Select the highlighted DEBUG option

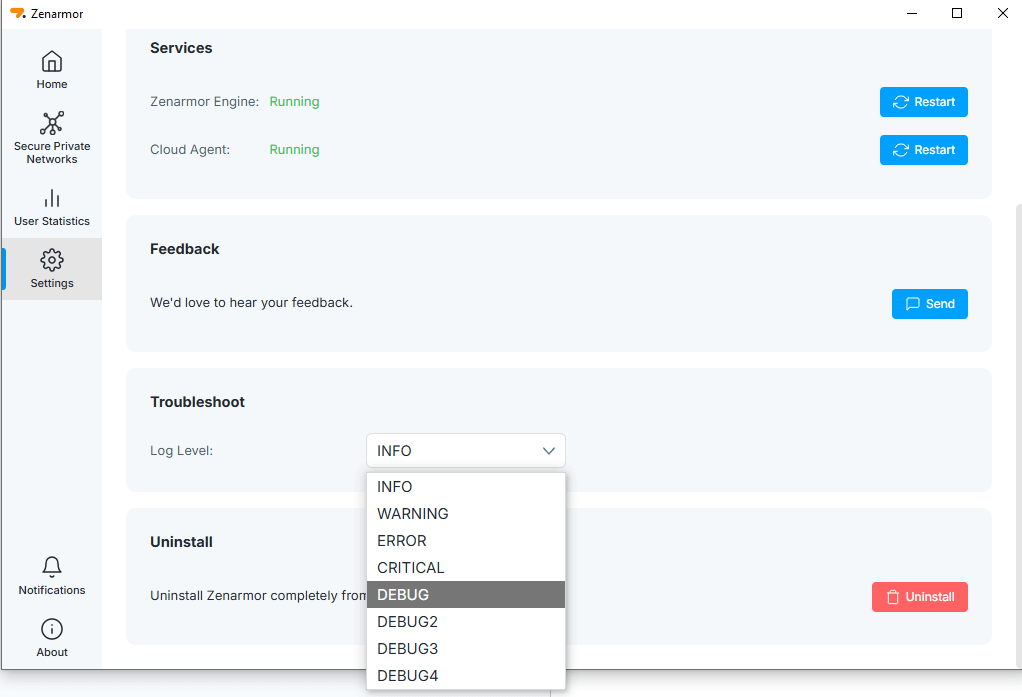tap(465, 595)
